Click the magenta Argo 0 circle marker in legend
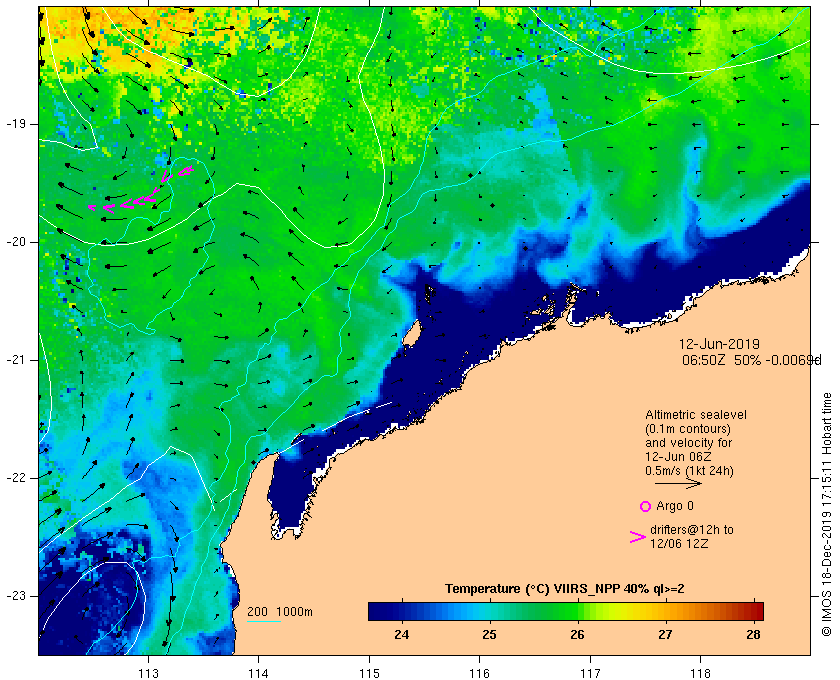This screenshot has height=680, width=840. pos(646,506)
